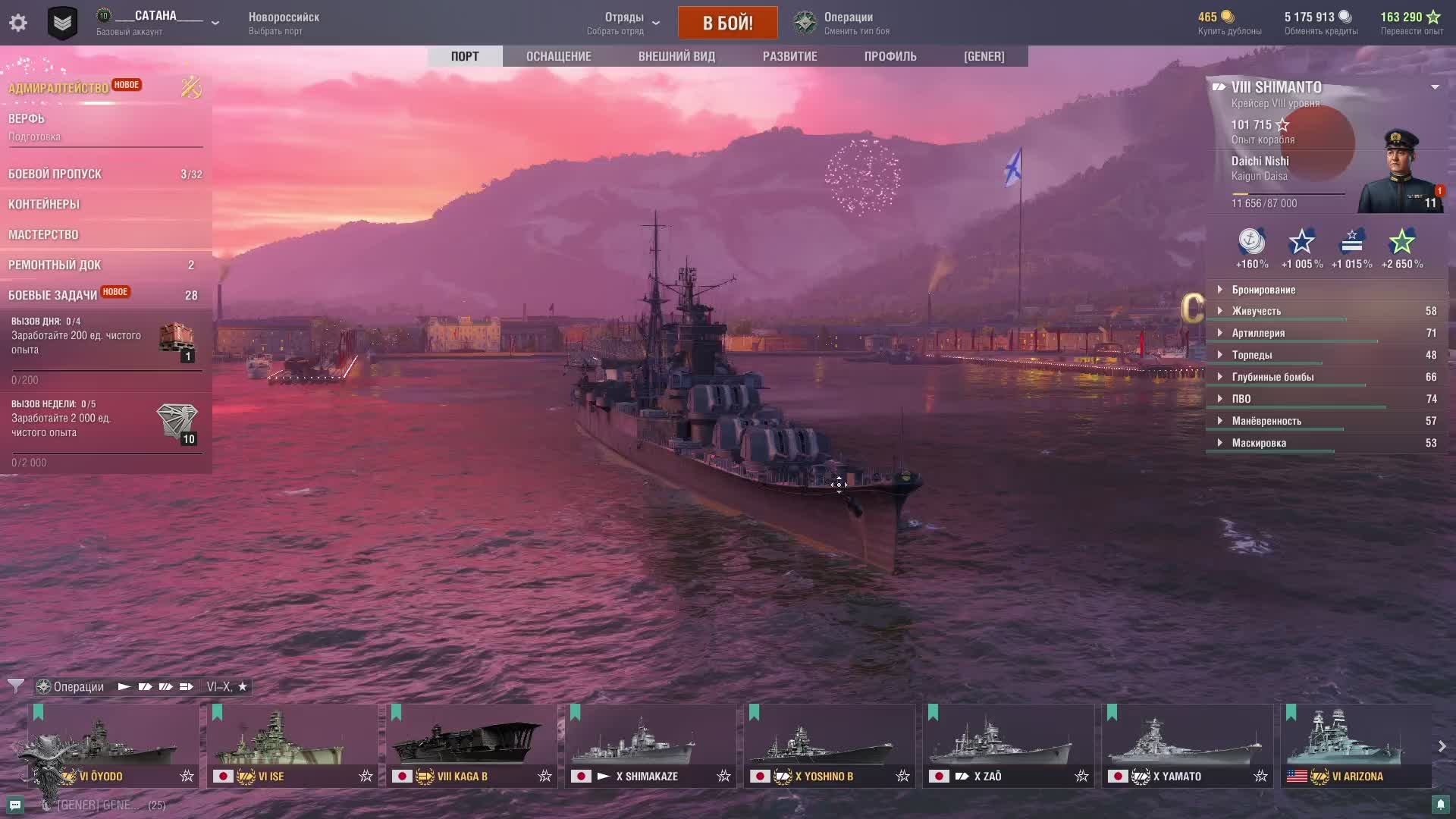Switch to the РАЗВИТИЕ tab
Image resolution: width=1456 pixels, height=819 pixels.
coord(789,56)
